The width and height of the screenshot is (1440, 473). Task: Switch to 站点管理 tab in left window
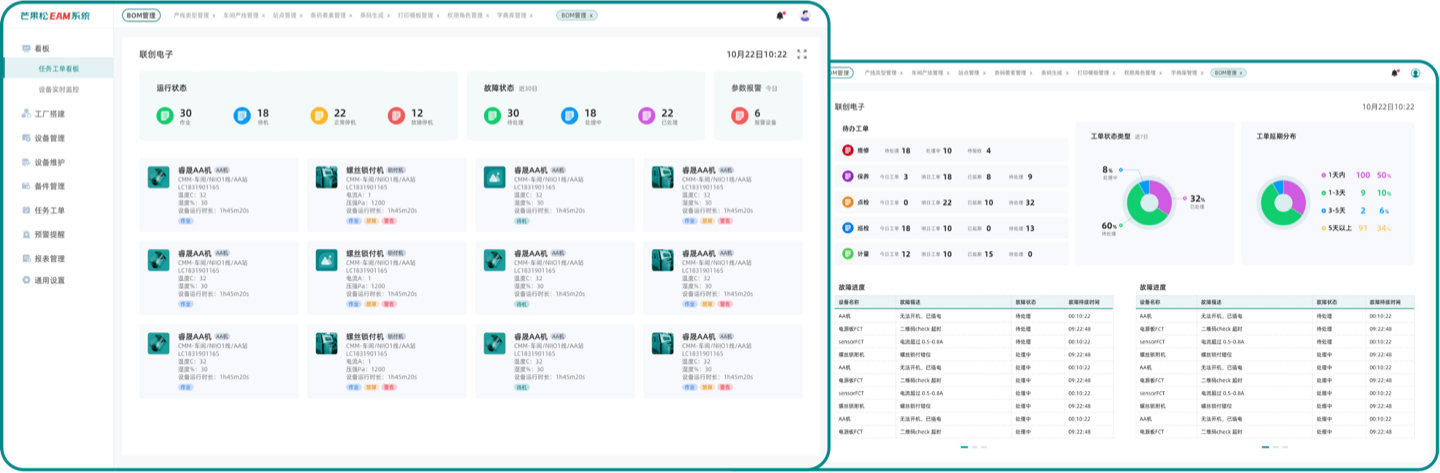coord(285,16)
